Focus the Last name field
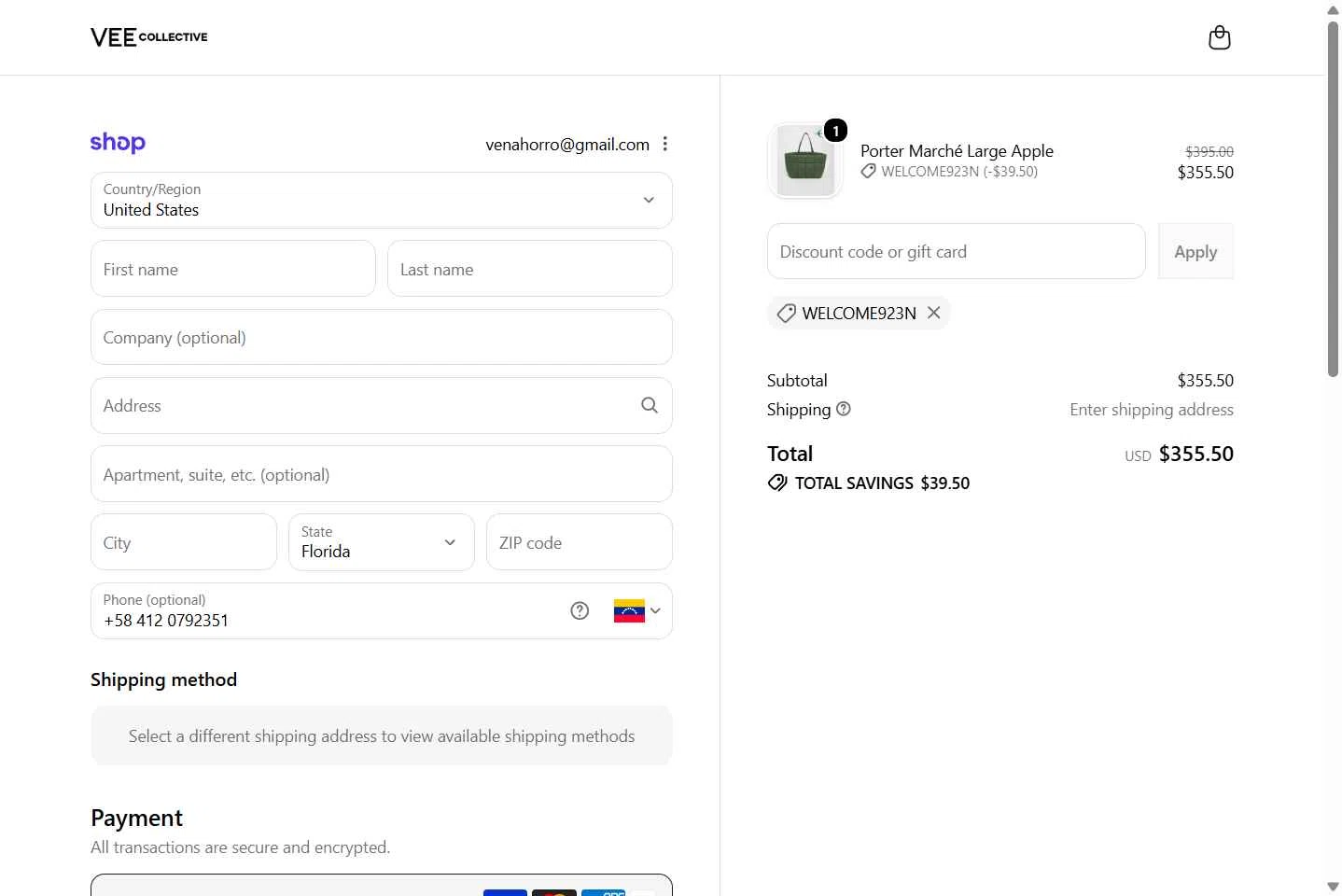 (530, 269)
